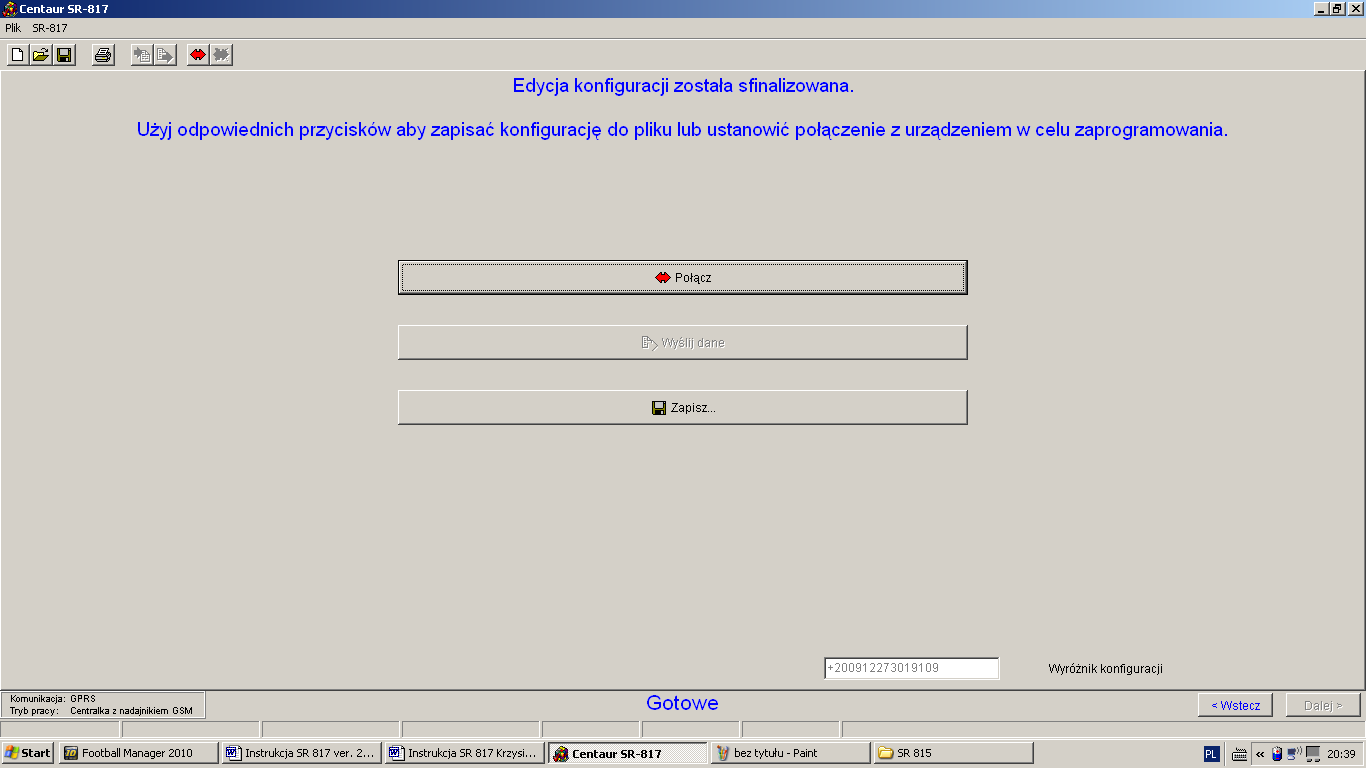The width and height of the screenshot is (1366, 768).
Task: Click the large Połącz button
Action: [x=683, y=277]
